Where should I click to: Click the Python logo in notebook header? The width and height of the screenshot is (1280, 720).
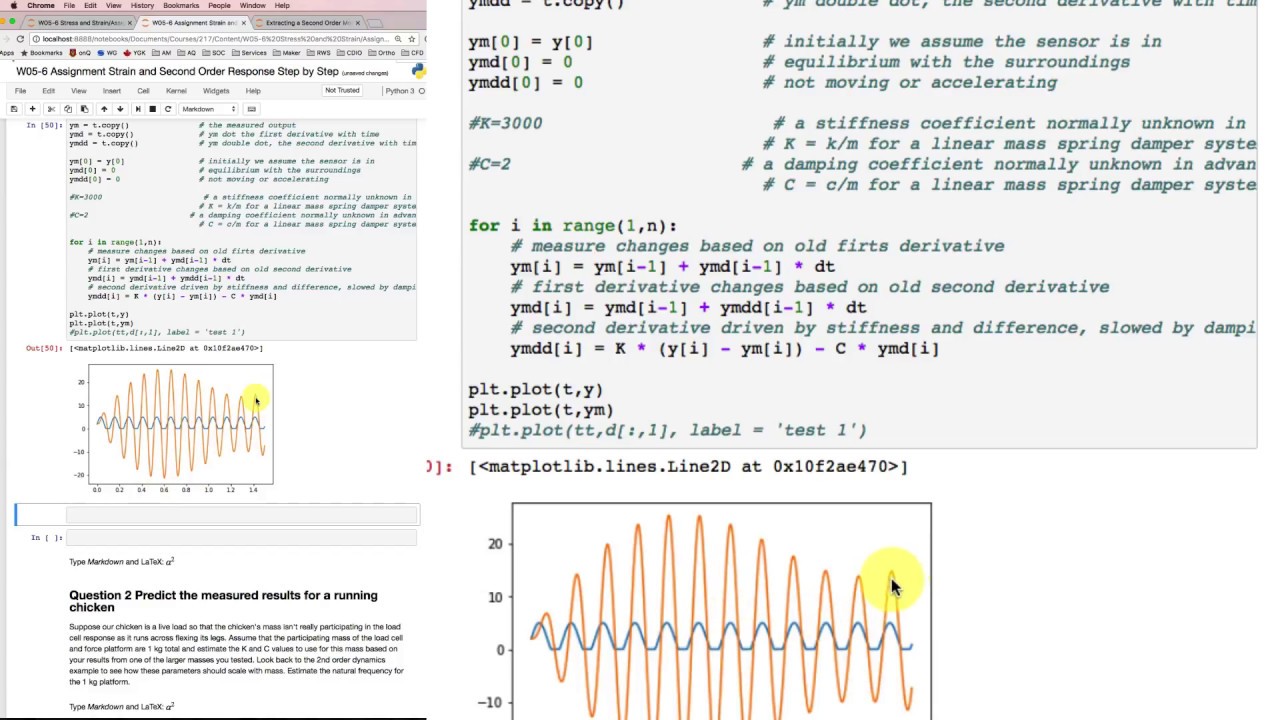[x=418, y=71]
